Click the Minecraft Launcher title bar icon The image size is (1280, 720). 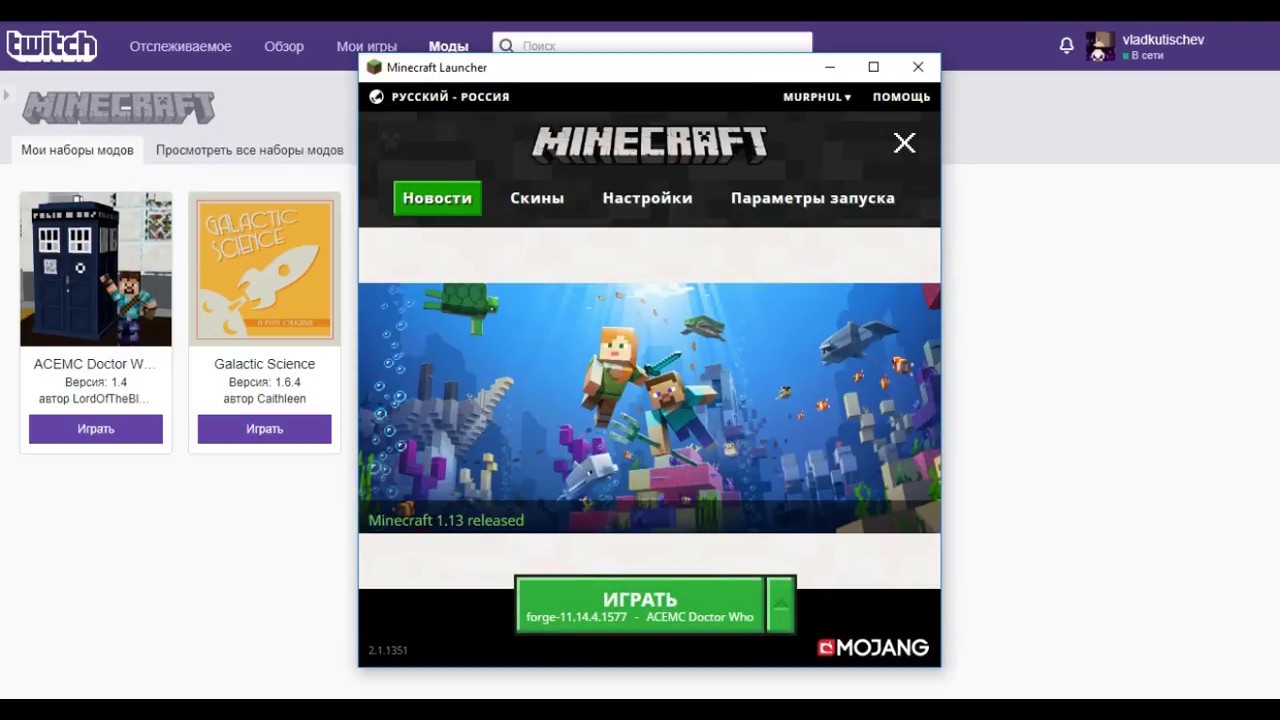[x=374, y=67]
